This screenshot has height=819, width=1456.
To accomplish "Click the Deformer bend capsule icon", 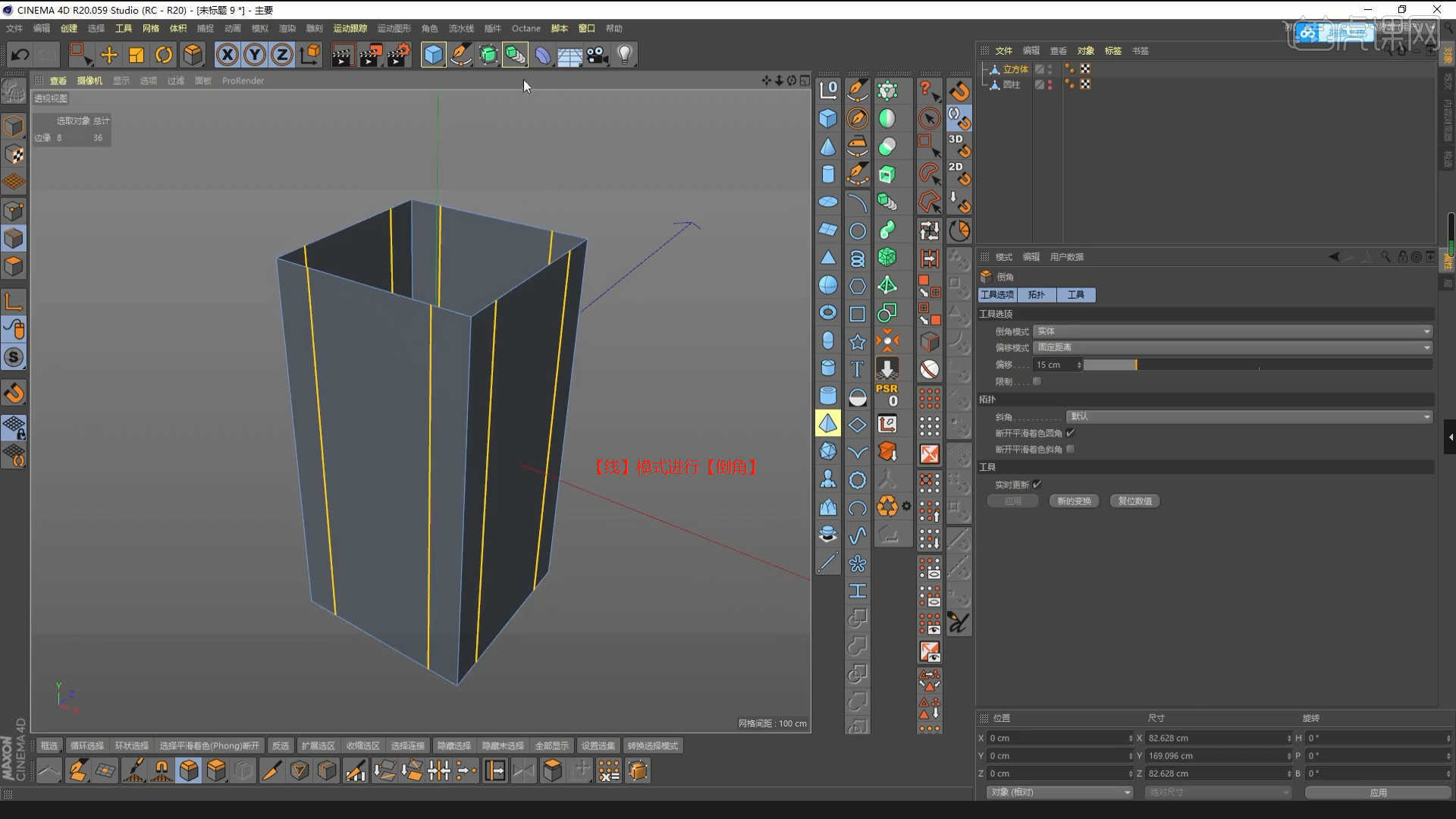I will pyautogui.click(x=542, y=55).
